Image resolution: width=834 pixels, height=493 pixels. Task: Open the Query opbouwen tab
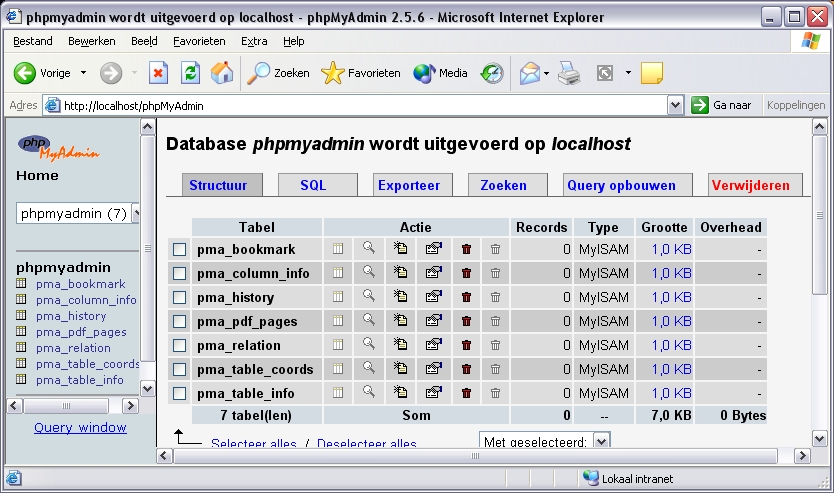(x=628, y=185)
